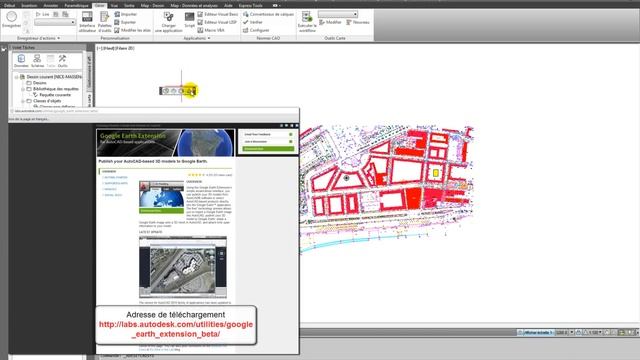
Task: Switch to the Paramétrique ribbon tab
Action: tap(76, 5)
